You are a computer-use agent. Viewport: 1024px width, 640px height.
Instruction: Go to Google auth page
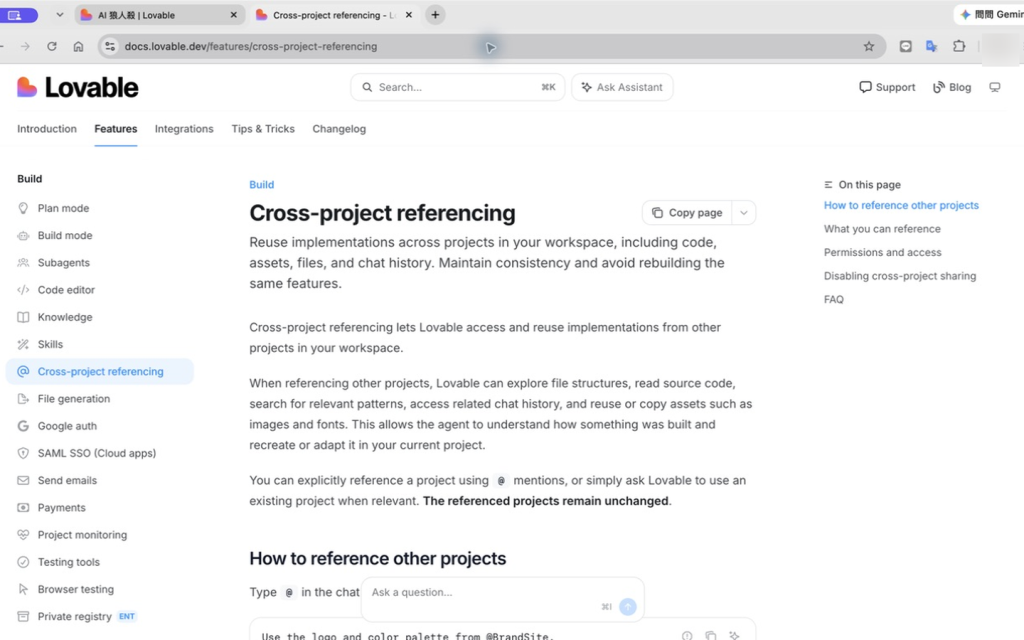click(67, 426)
